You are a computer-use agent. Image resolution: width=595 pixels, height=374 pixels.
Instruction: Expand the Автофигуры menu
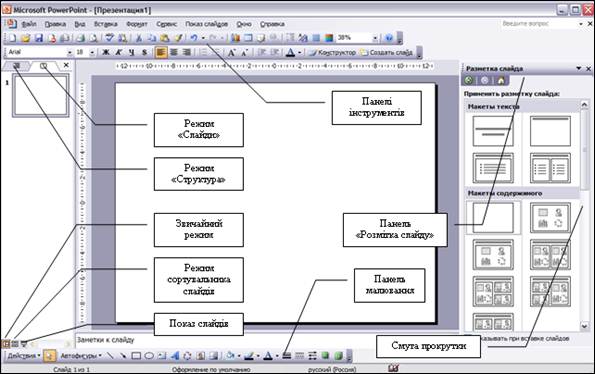pyautogui.click(x=81, y=356)
